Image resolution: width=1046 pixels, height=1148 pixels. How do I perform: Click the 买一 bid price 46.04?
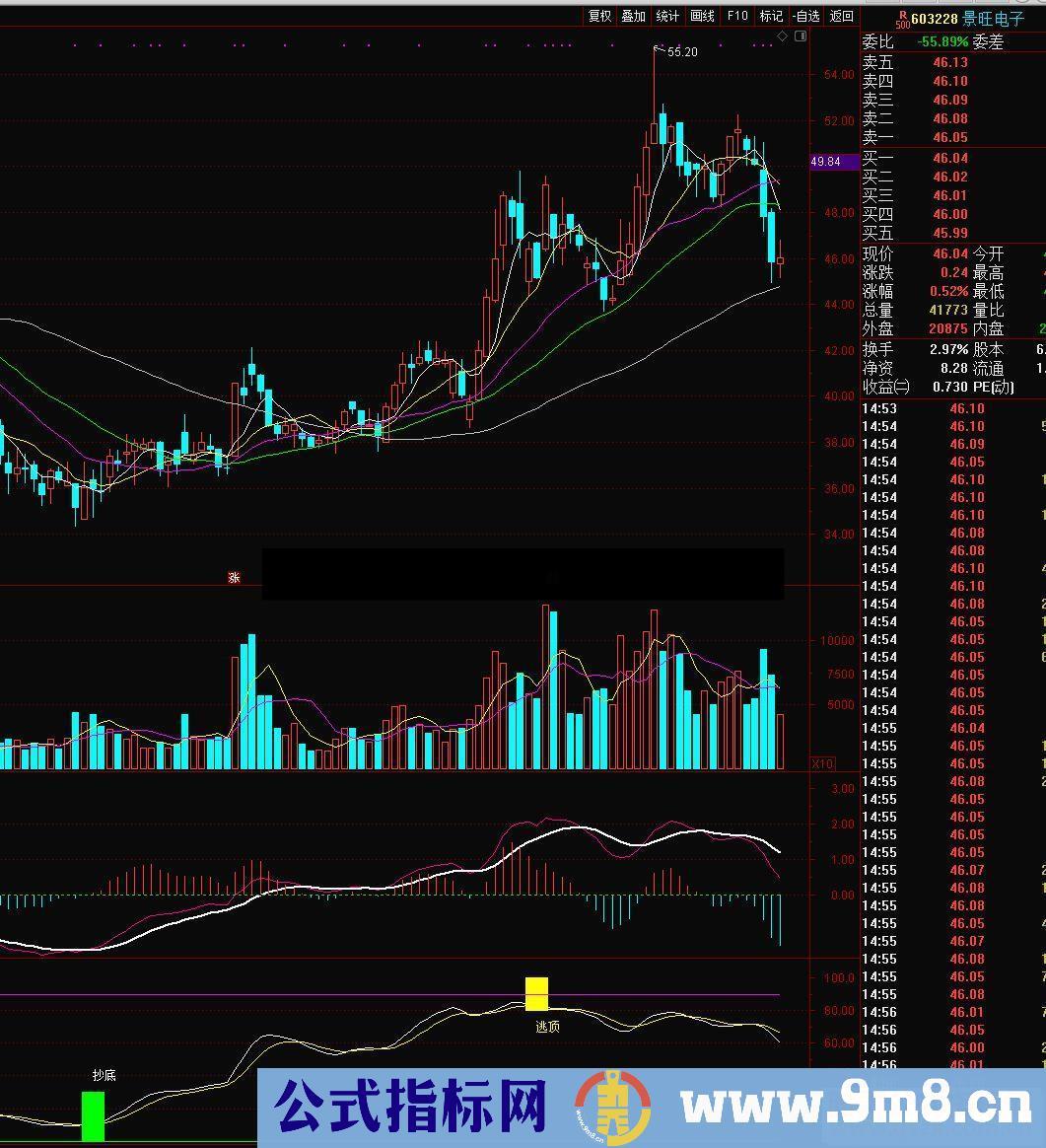(950, 158)
